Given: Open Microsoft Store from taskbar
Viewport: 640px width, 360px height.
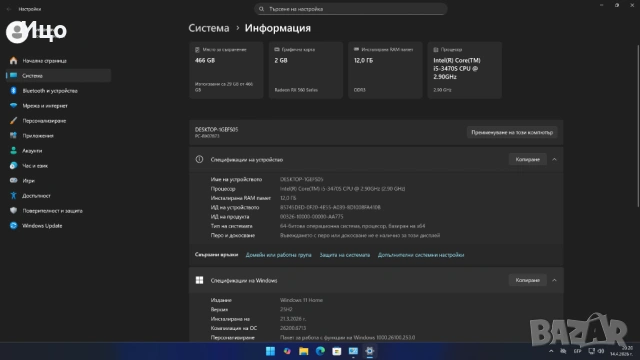Looking at the screenshot, I should pos(337,351).
